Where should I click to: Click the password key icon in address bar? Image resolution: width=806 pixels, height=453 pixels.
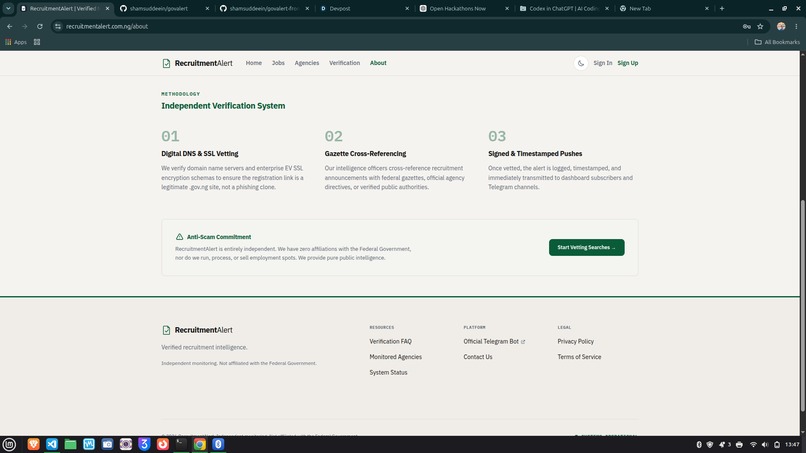point(746,26)
